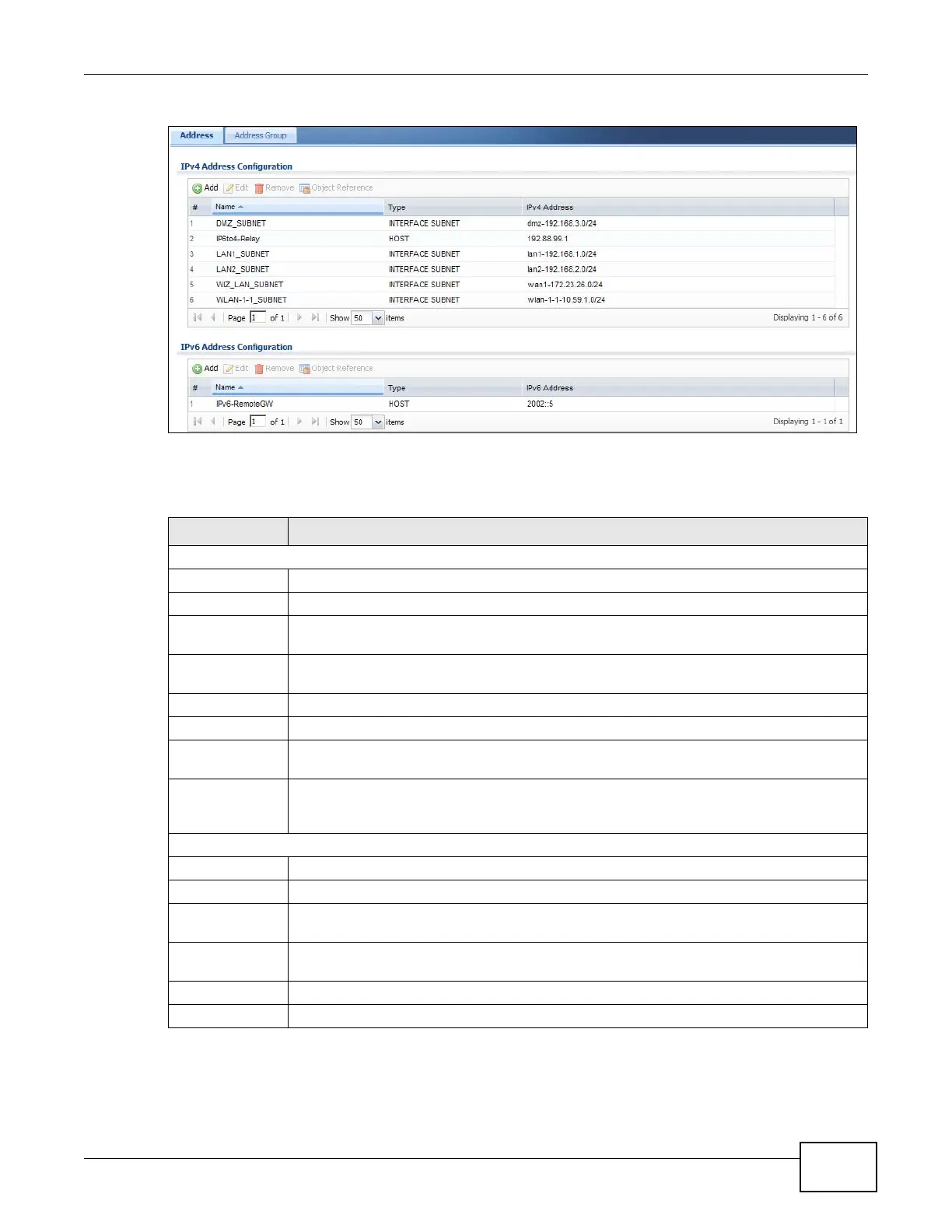952x1232 pixels.
Task: Go to the previous page of the IPv6 list
Action: [x=212, y=422]
